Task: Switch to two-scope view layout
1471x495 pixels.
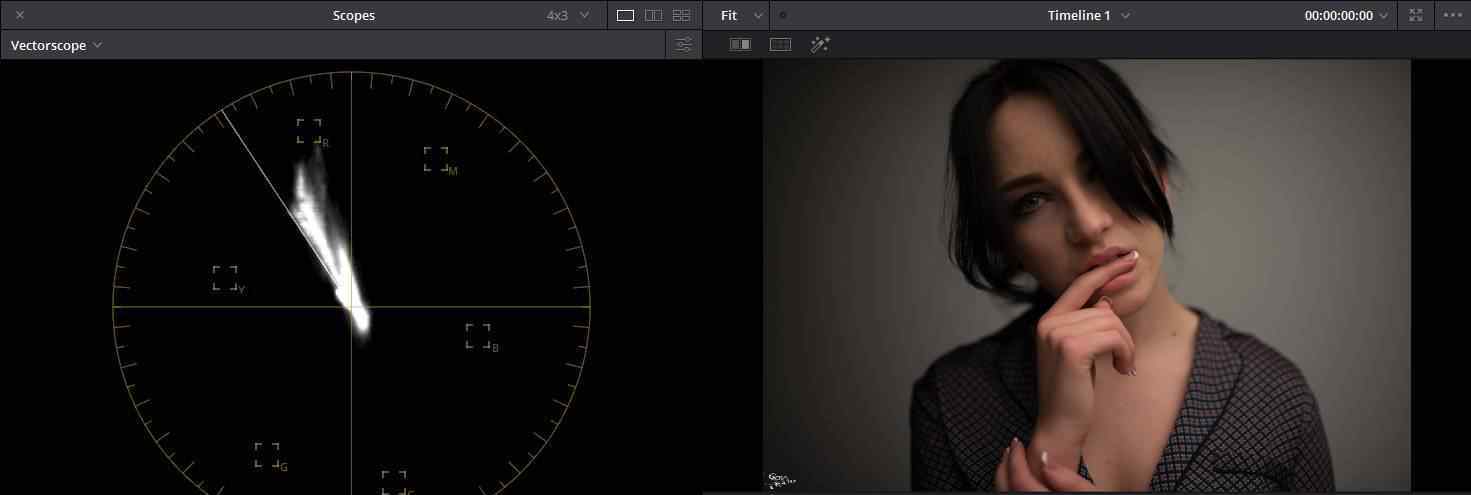Action: 653,15
